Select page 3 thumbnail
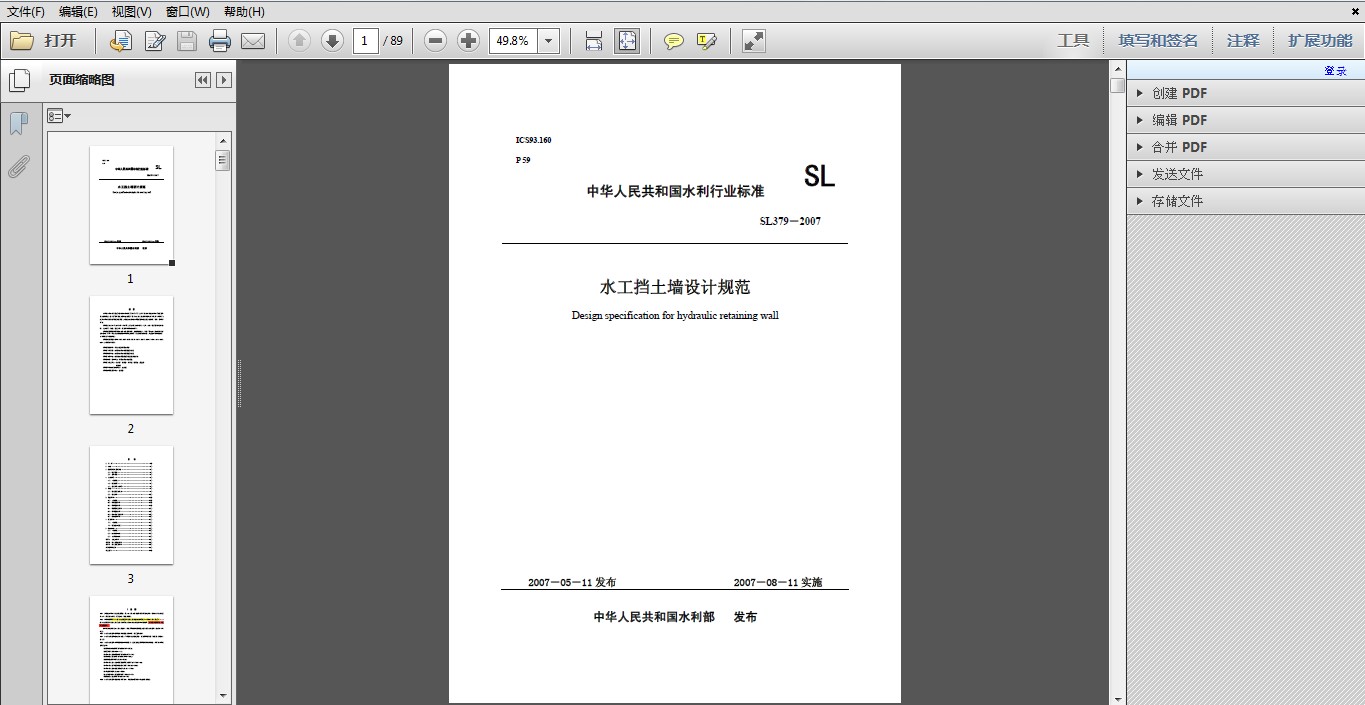The height and width of the screenshot is (705, 1365). coord(131,505)
